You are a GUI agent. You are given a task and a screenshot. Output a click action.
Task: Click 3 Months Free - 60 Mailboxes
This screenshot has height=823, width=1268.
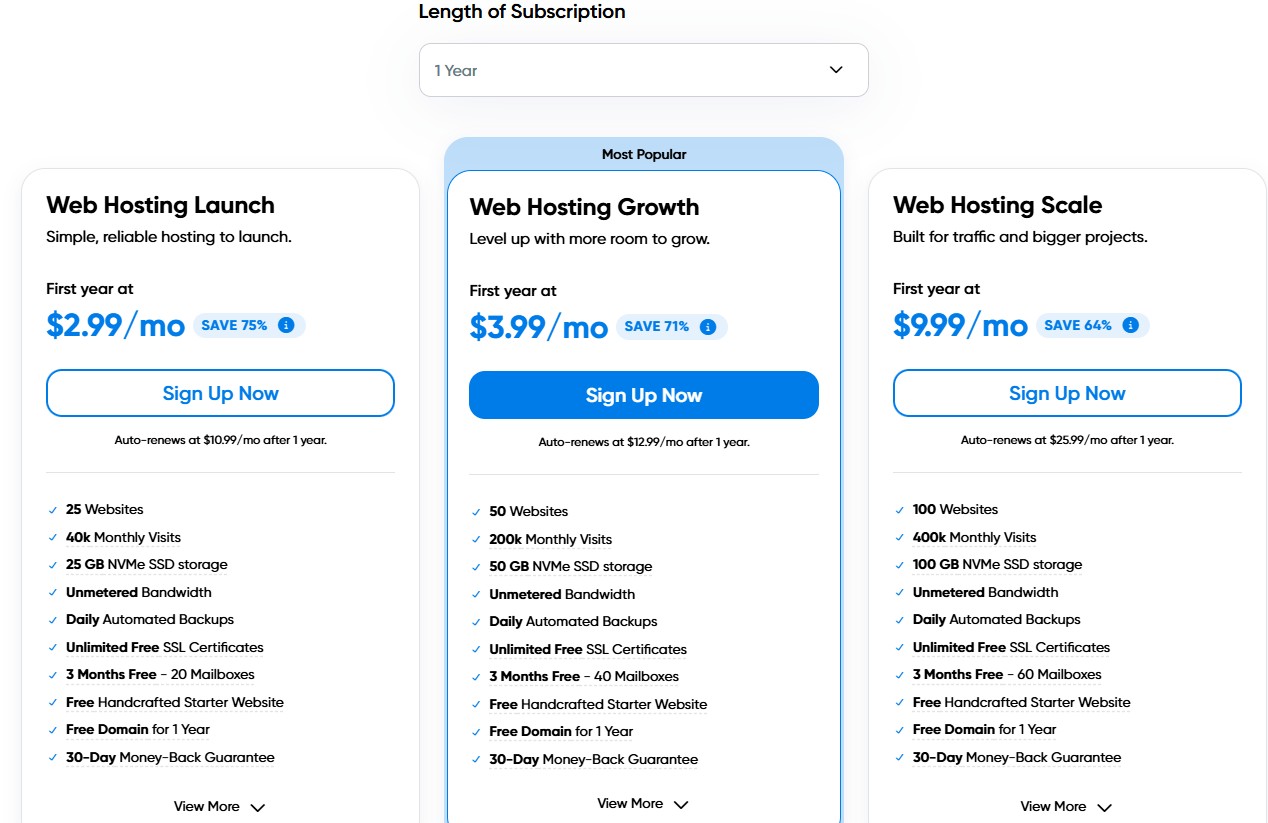(1006, 674)
